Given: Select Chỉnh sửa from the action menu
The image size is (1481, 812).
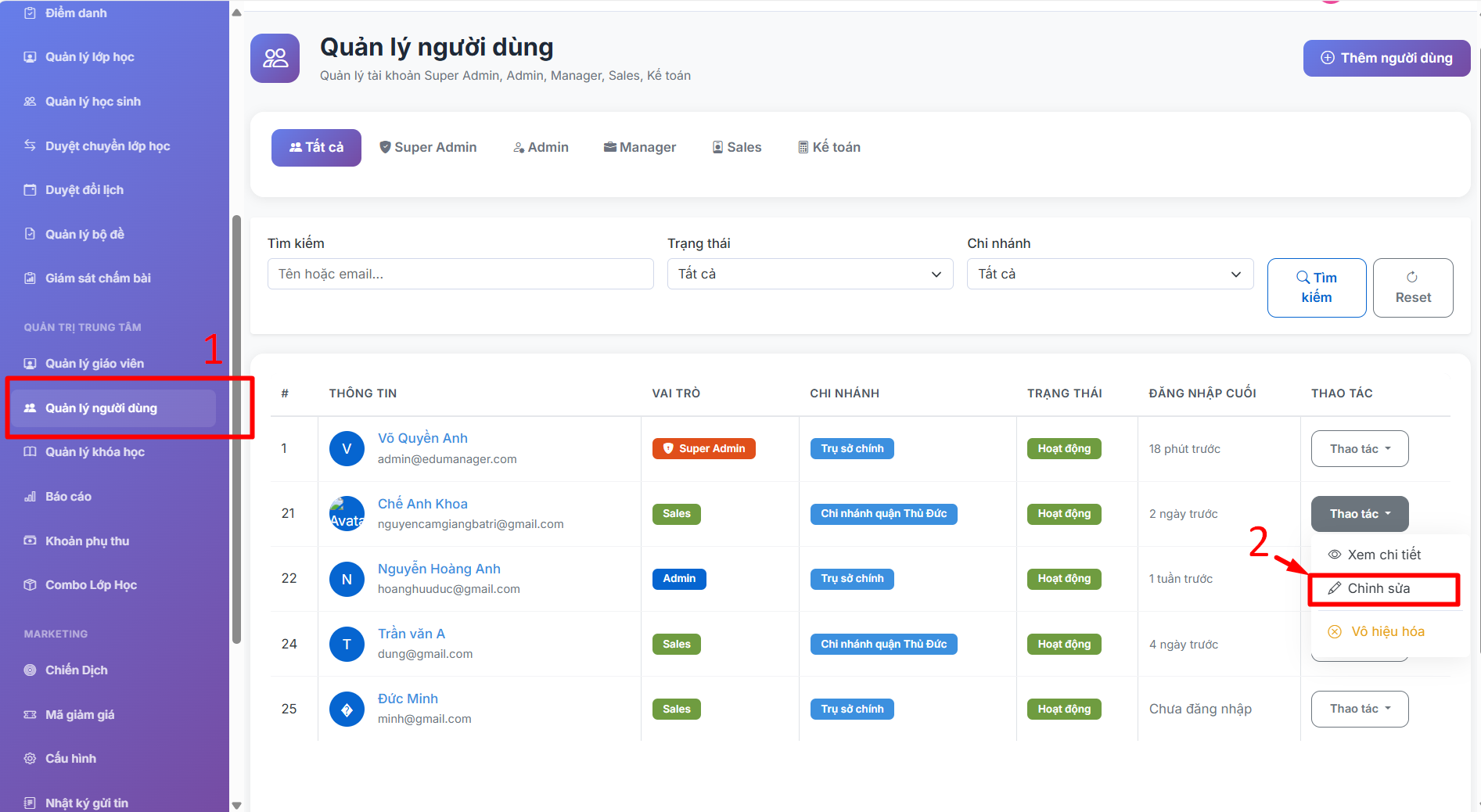Looking at the screenshot, I should pos(1379,588).
